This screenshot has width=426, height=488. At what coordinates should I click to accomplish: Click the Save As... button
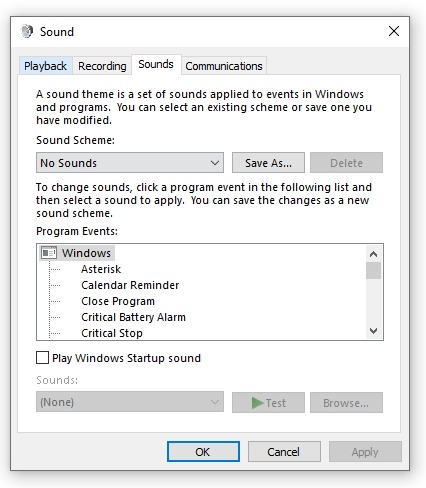(268, 163)
